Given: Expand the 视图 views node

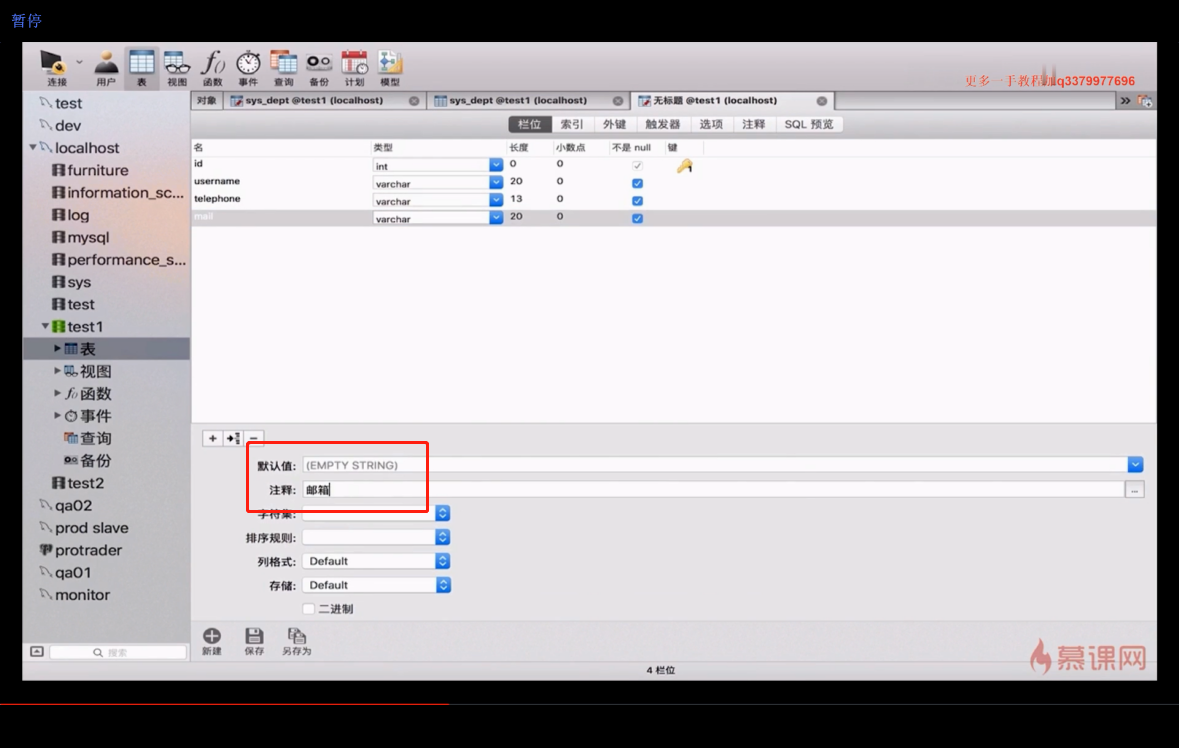Looking at the screenshot, I should [x=57, y=371].
